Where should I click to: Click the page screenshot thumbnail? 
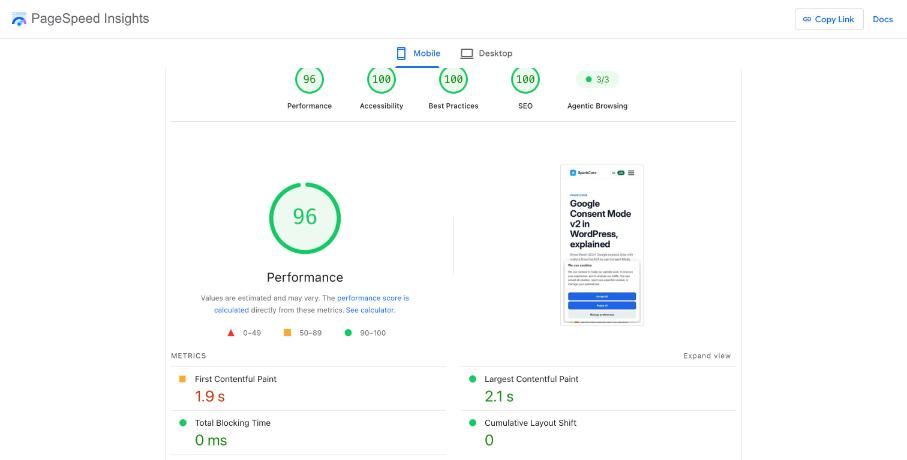pos(602,245)
